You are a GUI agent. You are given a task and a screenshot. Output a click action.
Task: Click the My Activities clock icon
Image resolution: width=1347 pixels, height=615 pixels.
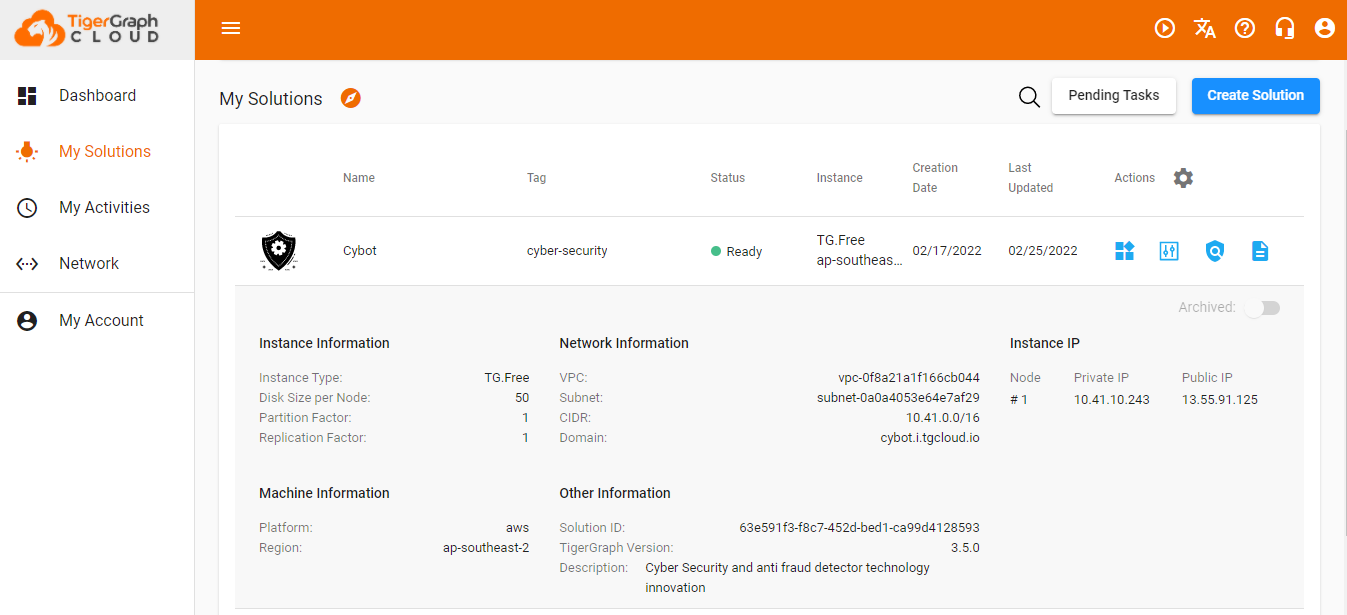pyautogui.click(x=27, y=208)
